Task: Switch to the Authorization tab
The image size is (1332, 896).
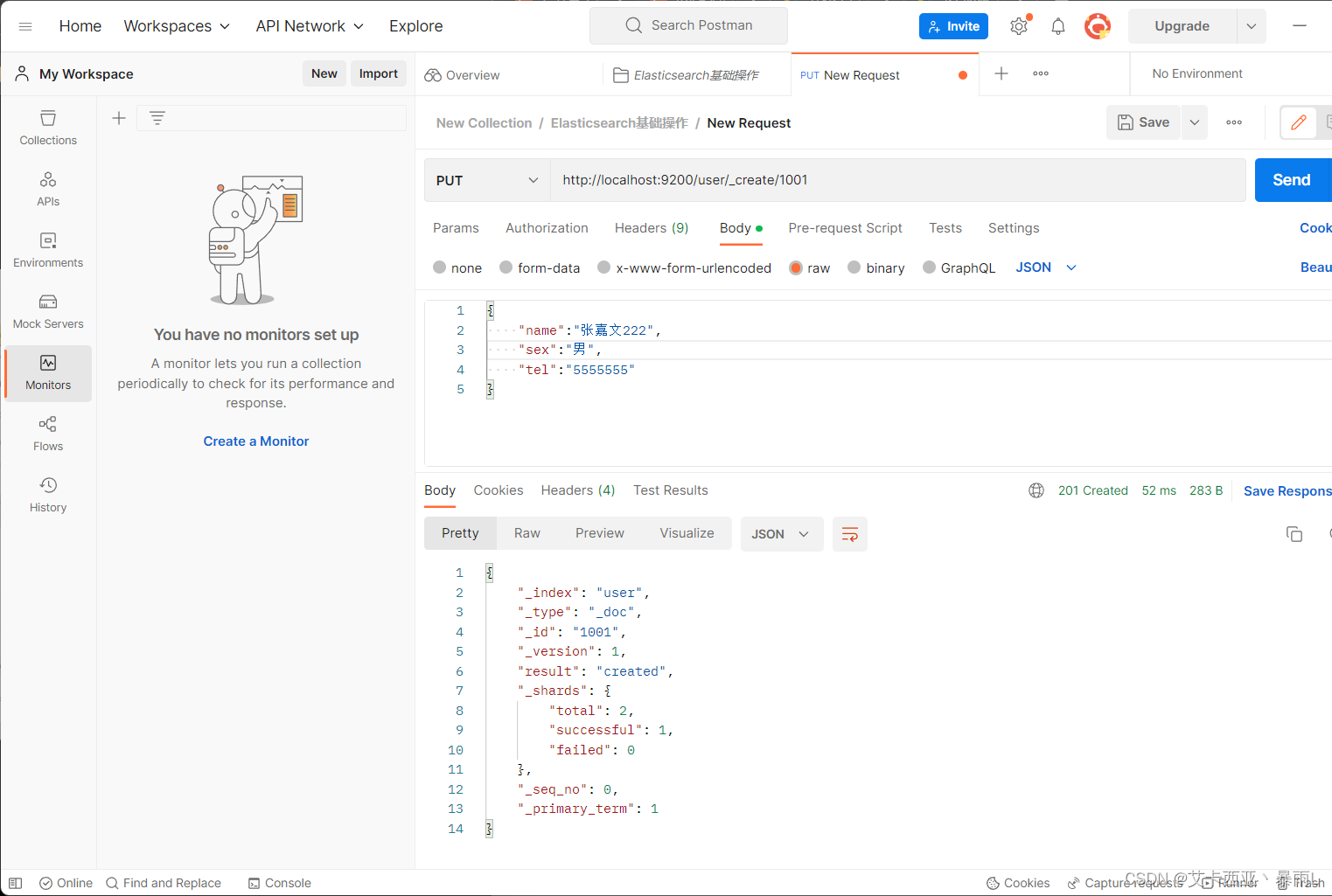Action: (x=547, y=228)
